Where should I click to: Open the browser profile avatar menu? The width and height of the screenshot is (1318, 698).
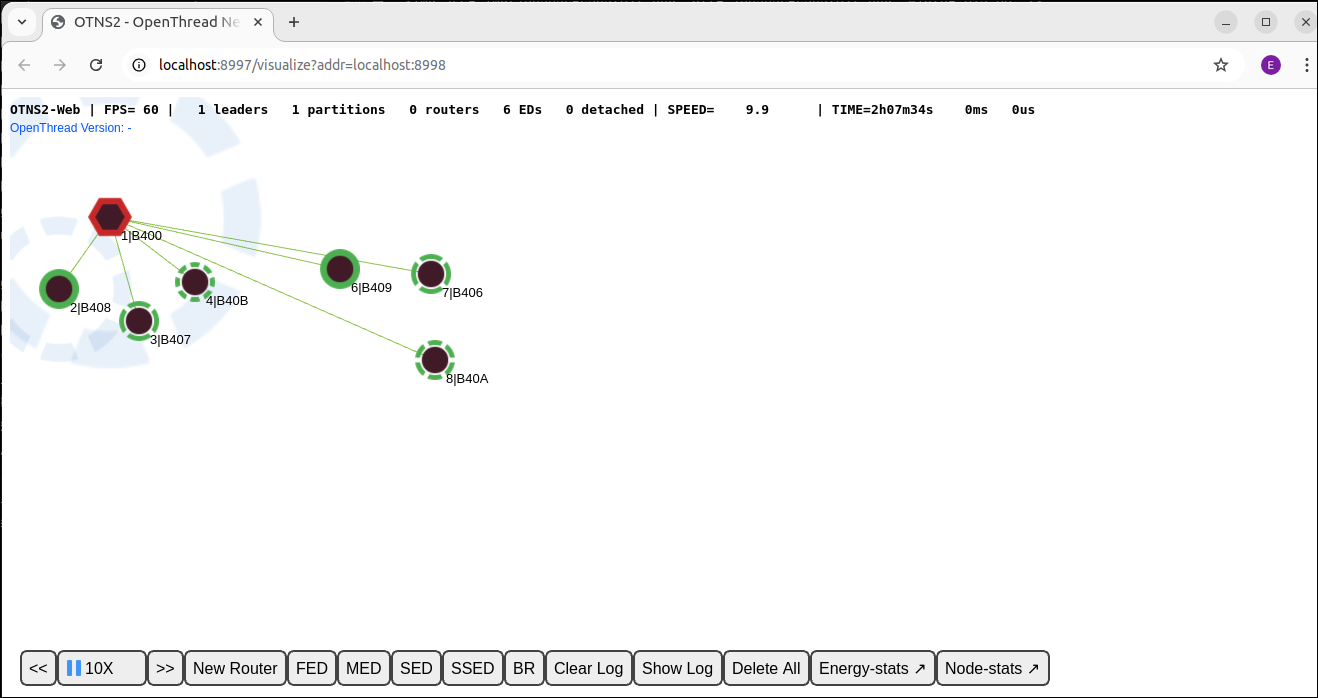pyautogui.click(x=1270, y=64)
